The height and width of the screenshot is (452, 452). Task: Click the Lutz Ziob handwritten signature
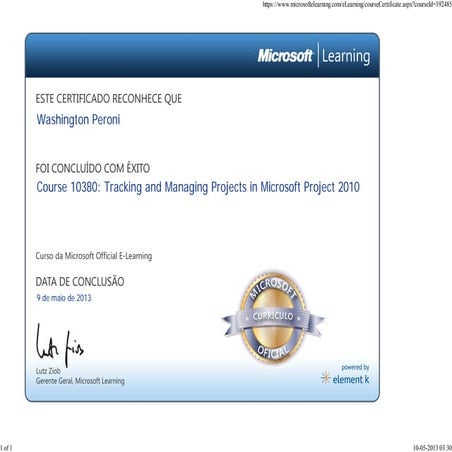pyautogui.click(x=59, y=345)
